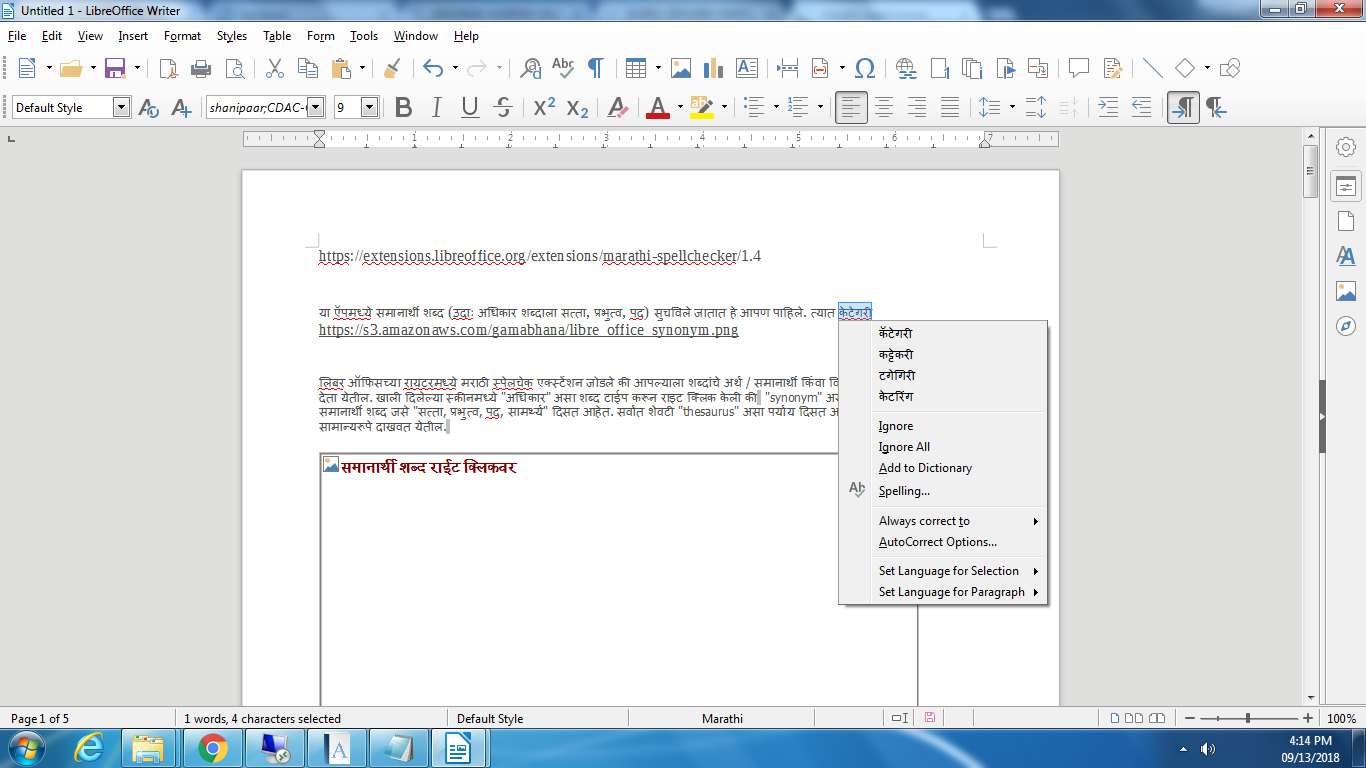Toggle Bold formatting

pos(403,107)
